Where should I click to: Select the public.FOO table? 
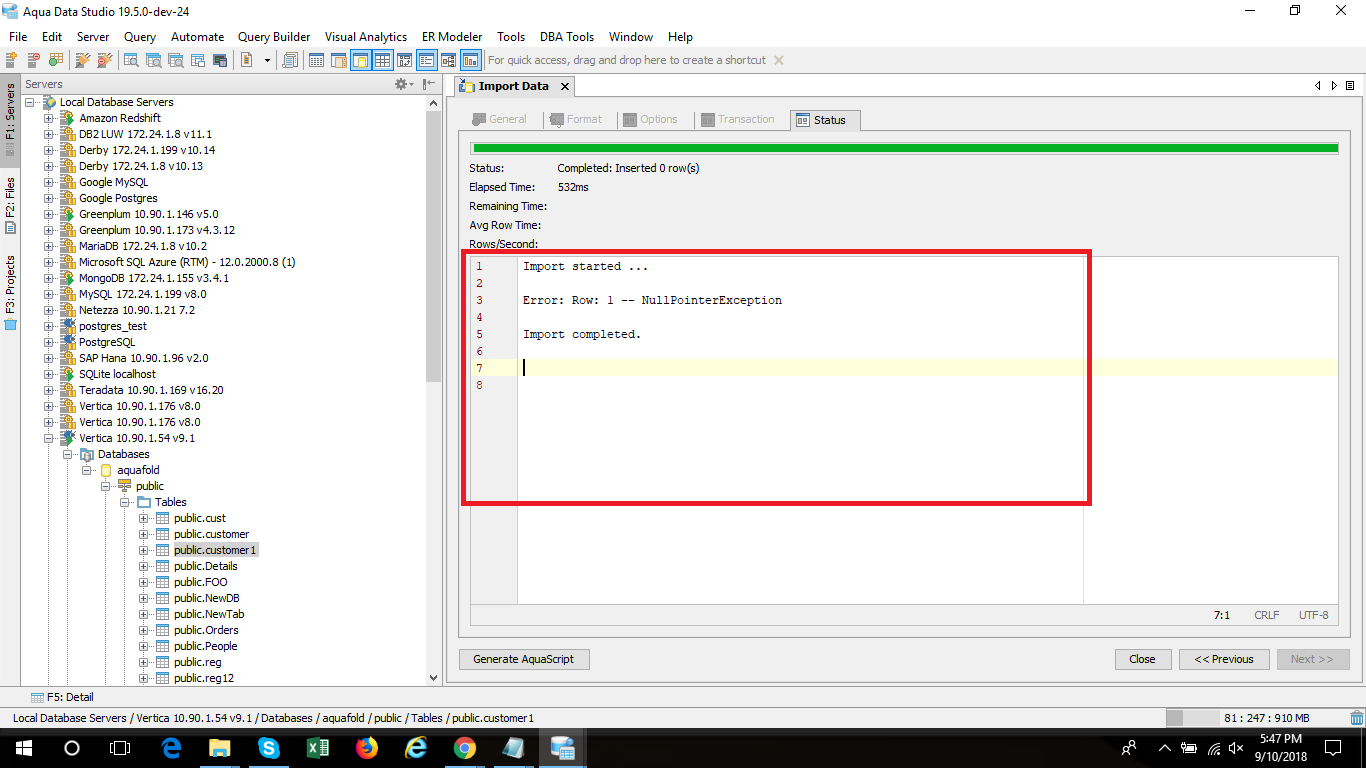pyautogui.click(x=200, y=582)
